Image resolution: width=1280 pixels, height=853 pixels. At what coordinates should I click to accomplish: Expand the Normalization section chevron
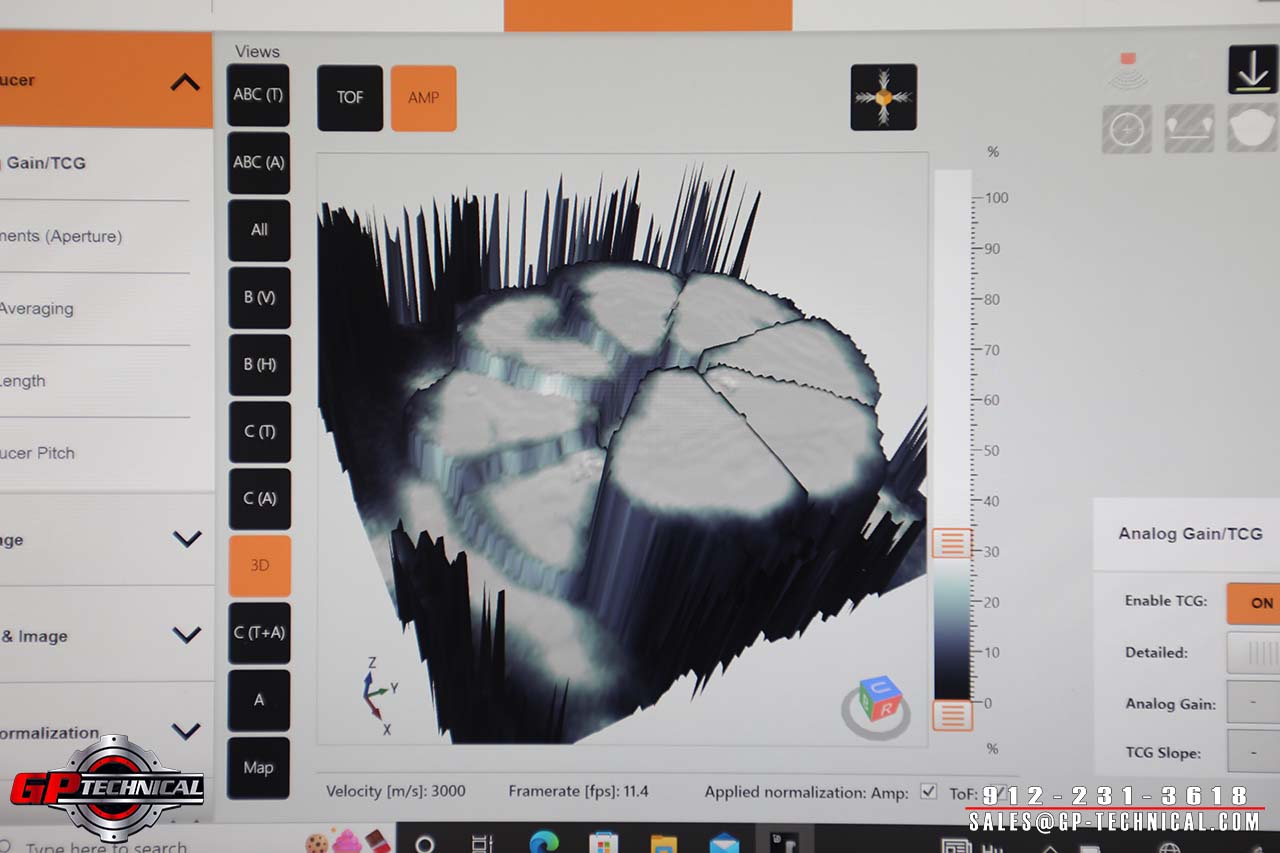(186, 731)
